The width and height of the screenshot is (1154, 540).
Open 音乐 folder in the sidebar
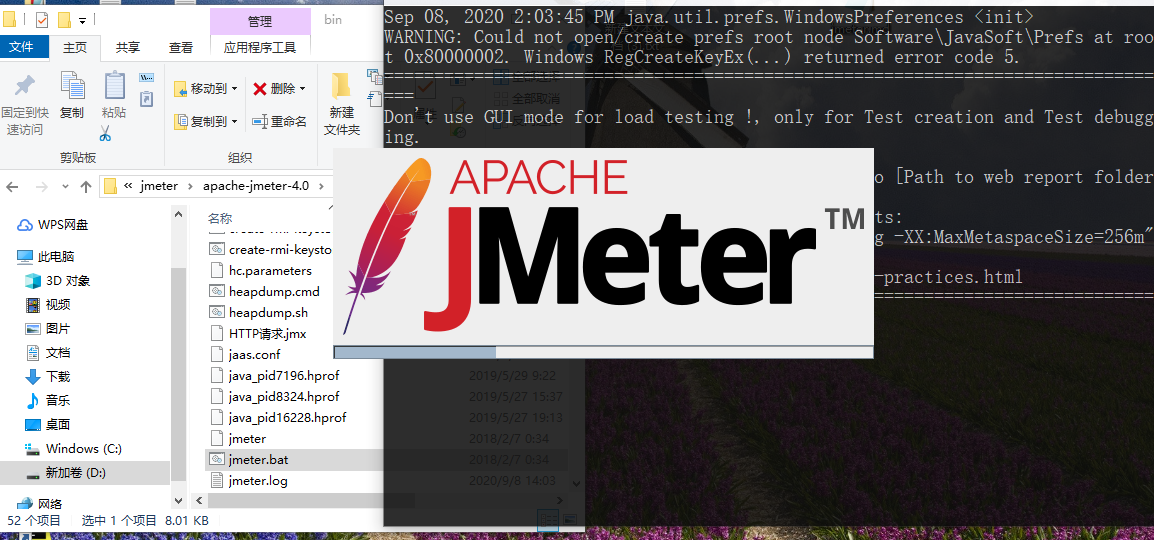point(48,401)
